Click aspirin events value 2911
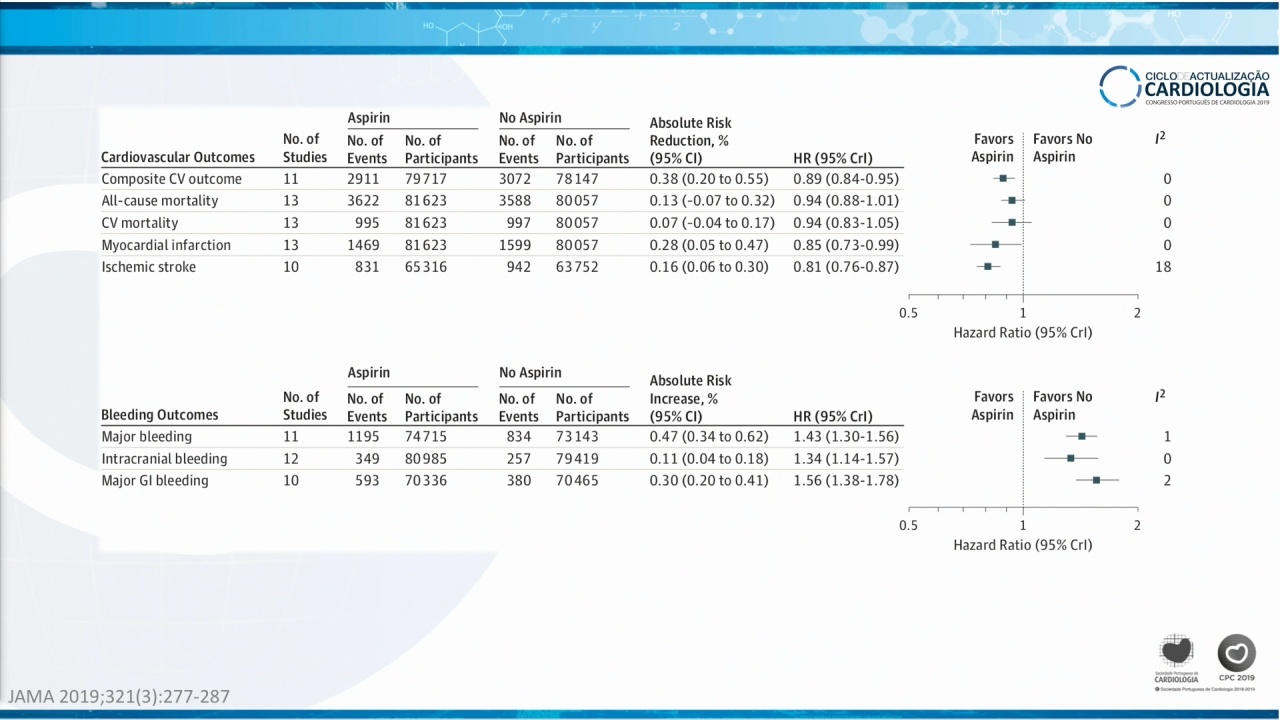1280x720 pixels. pos(364,179)
